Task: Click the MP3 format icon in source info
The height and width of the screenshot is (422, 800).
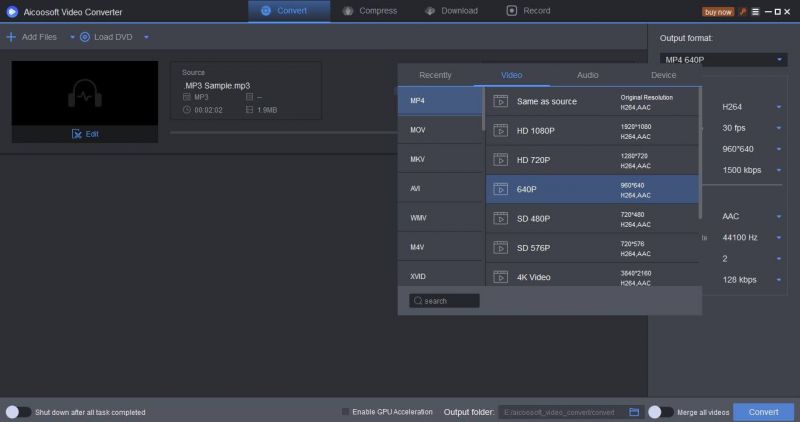Action: coord(187,97)
